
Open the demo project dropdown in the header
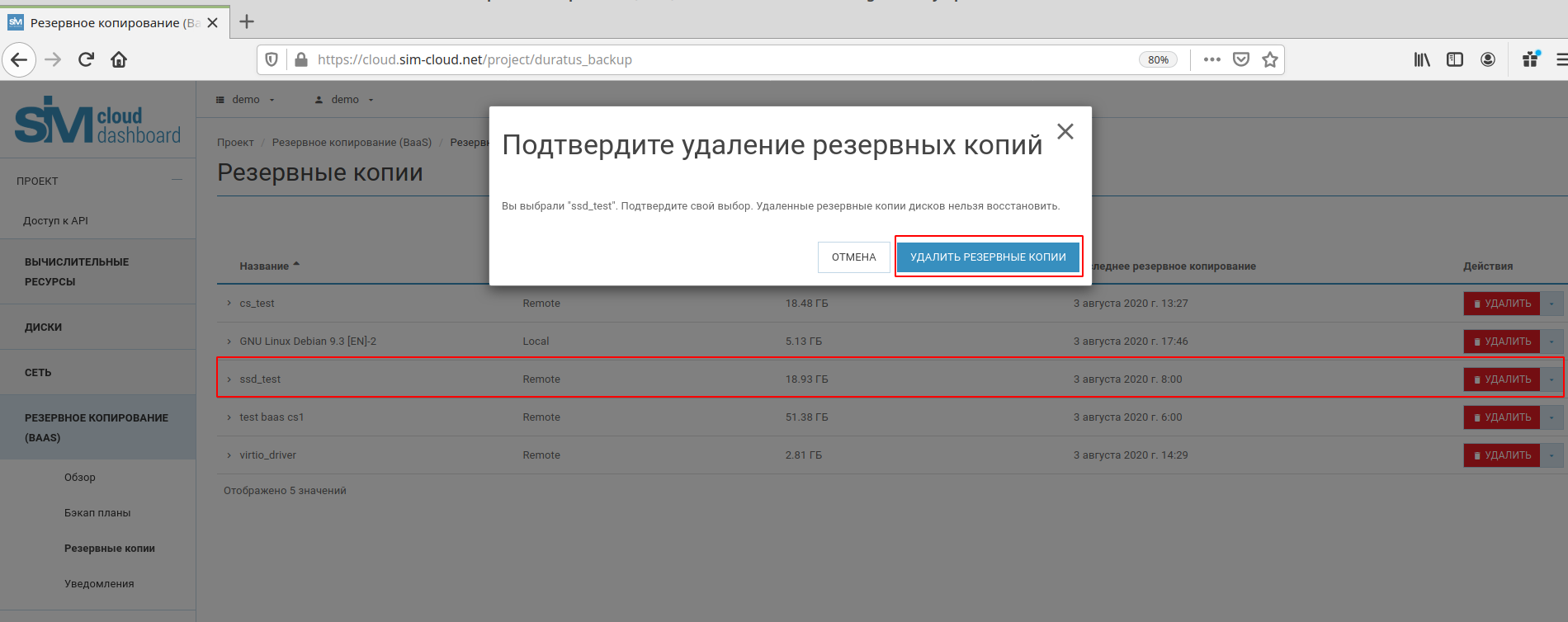246,100
